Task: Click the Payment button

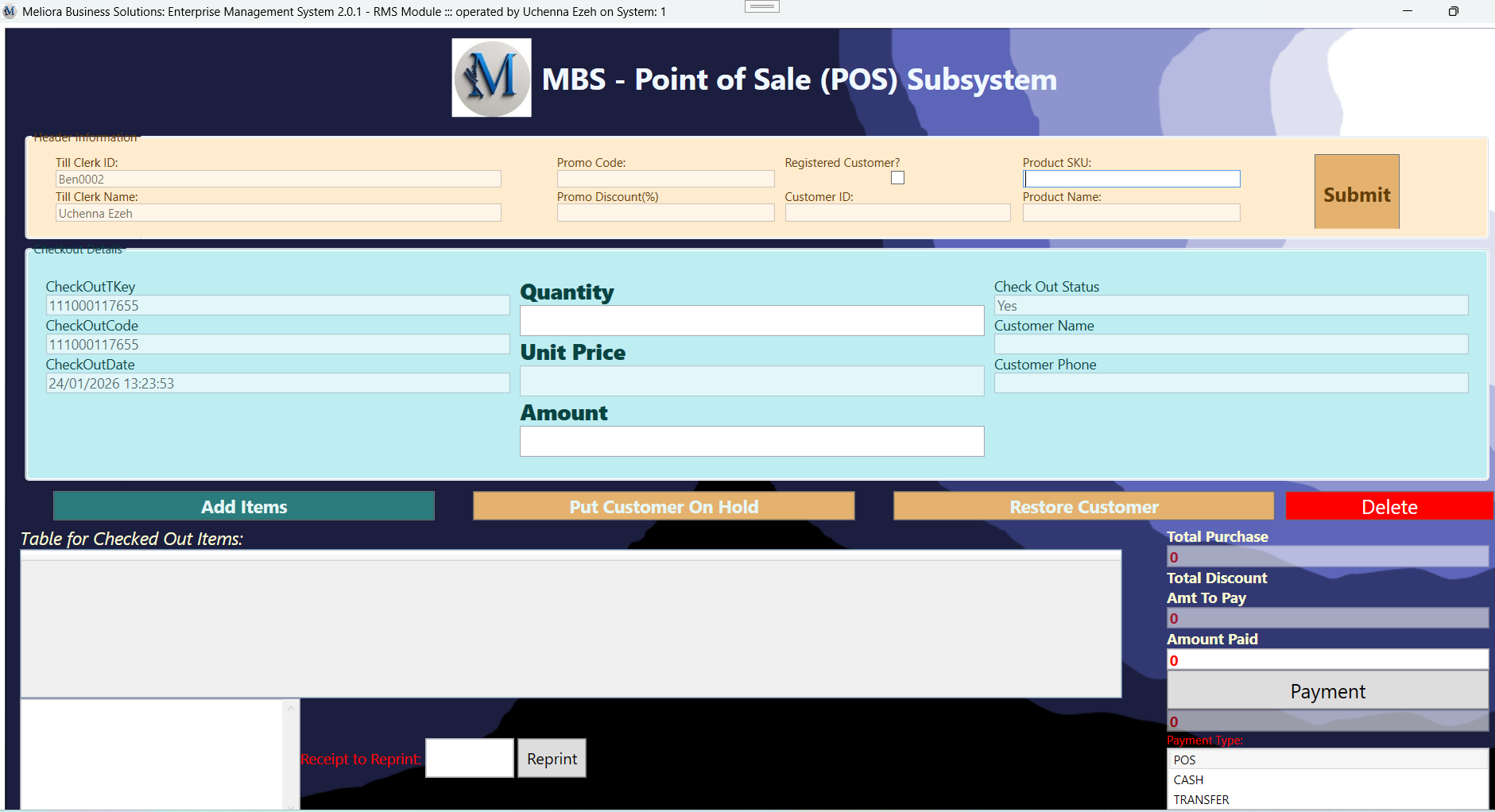Action: point(1327,690)
